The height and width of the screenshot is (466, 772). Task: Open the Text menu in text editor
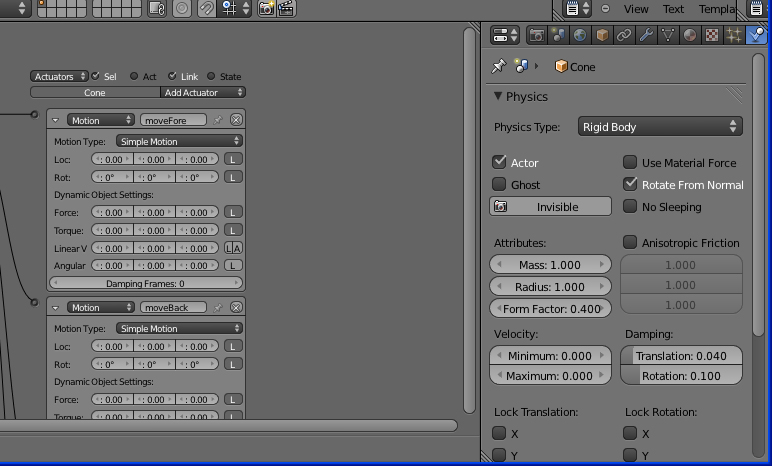tap(673, 9)
